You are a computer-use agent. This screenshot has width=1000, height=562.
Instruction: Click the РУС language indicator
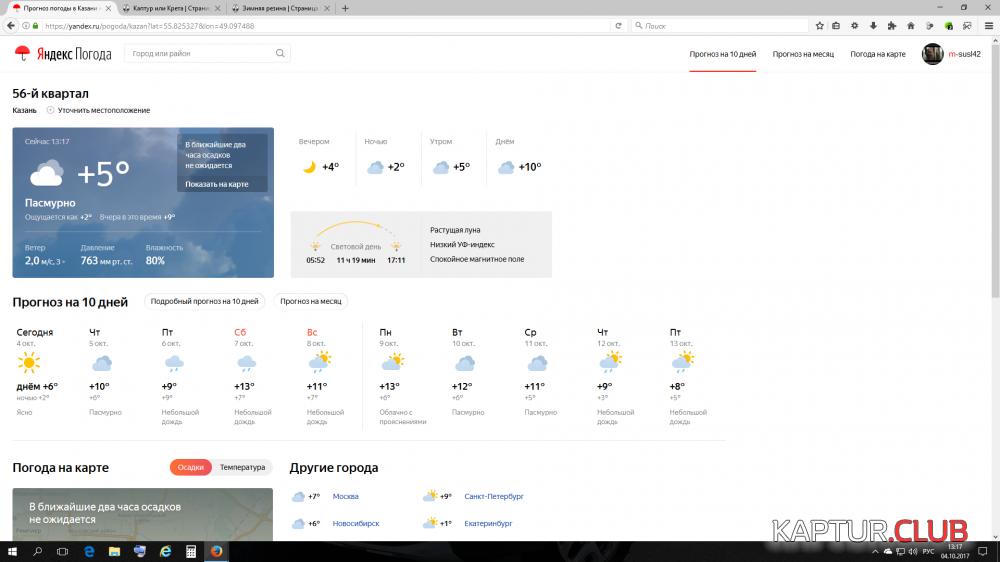929,552
